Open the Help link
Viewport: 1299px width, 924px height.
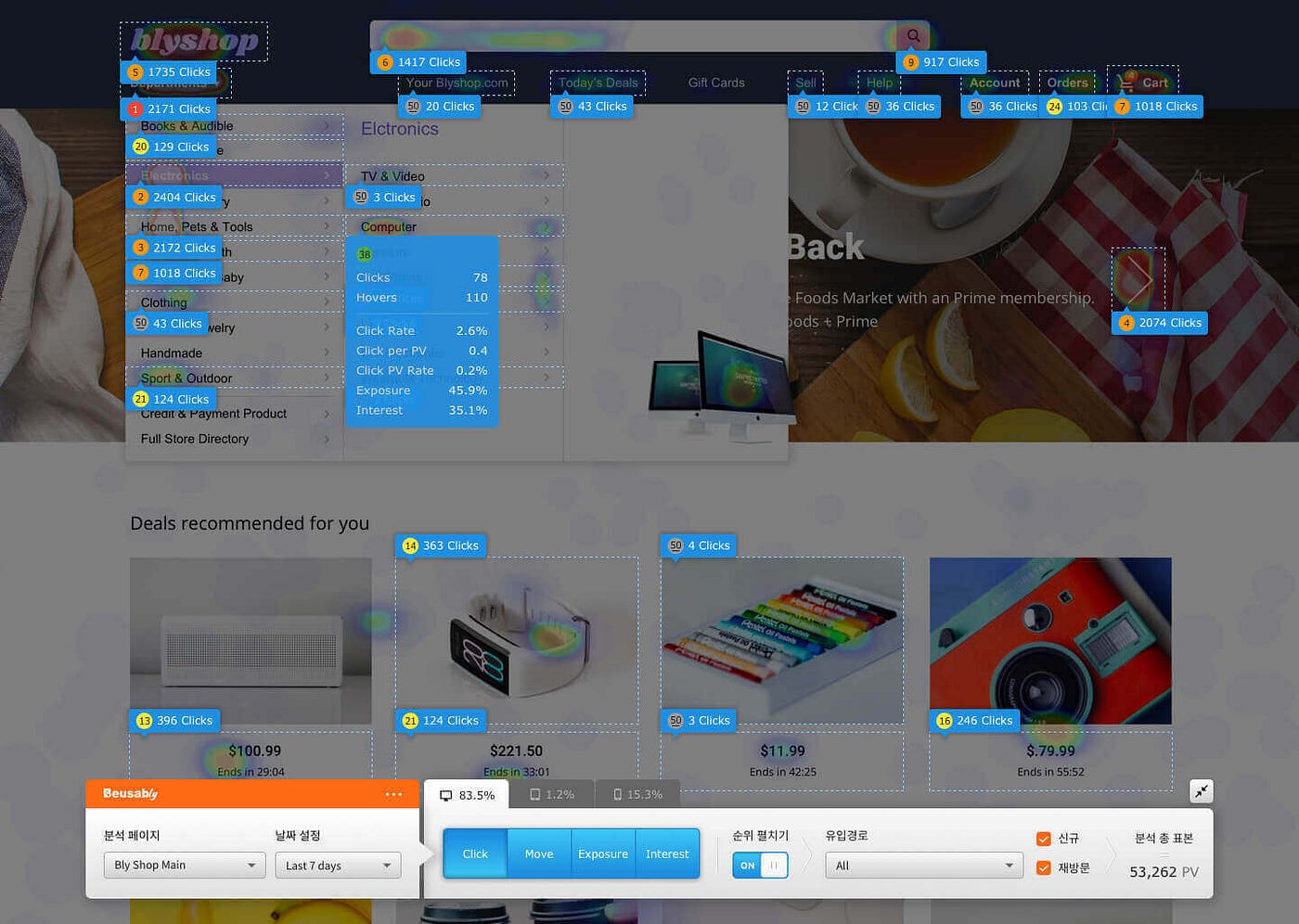click(880, 83)
